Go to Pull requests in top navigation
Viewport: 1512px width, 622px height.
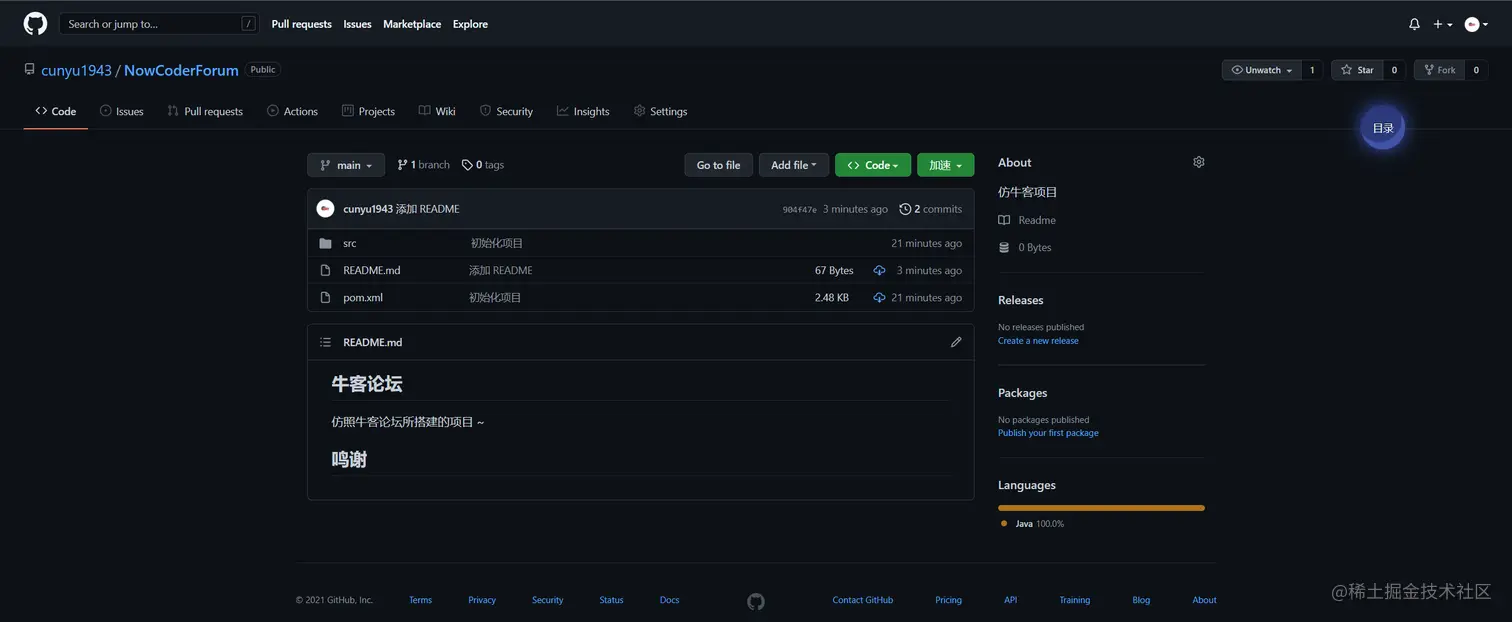[301, 24]
